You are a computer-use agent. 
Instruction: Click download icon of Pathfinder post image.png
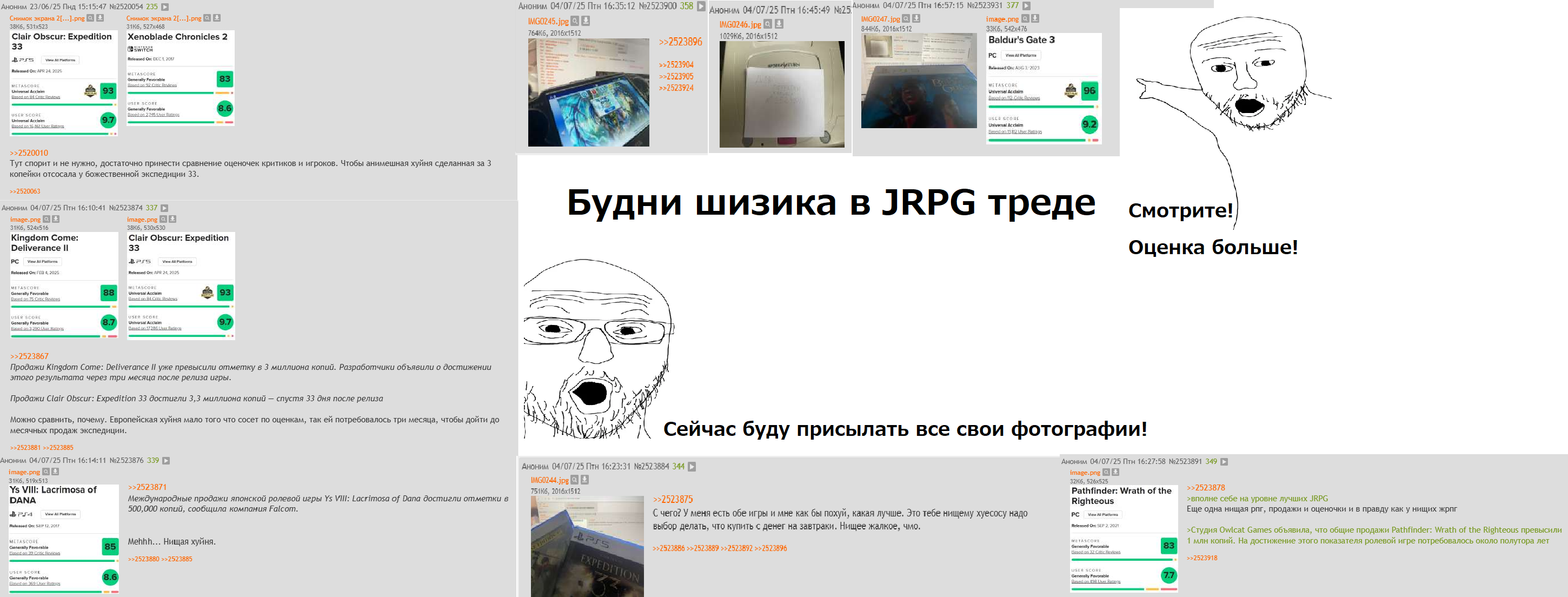[x=1115, y=472]
